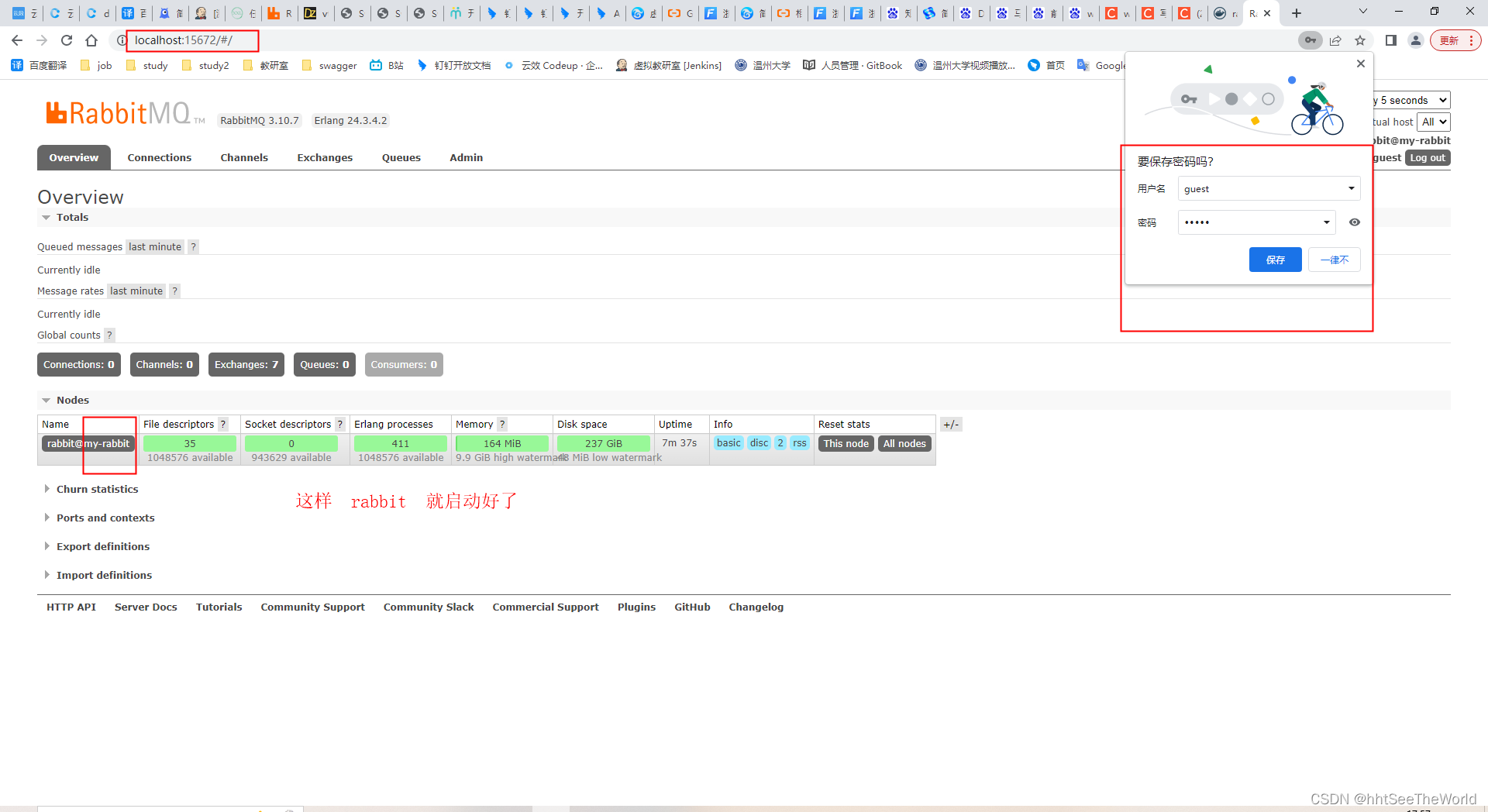Go to the browser home icon
The width and height of the screenshot is (1488, 812).
91,40
